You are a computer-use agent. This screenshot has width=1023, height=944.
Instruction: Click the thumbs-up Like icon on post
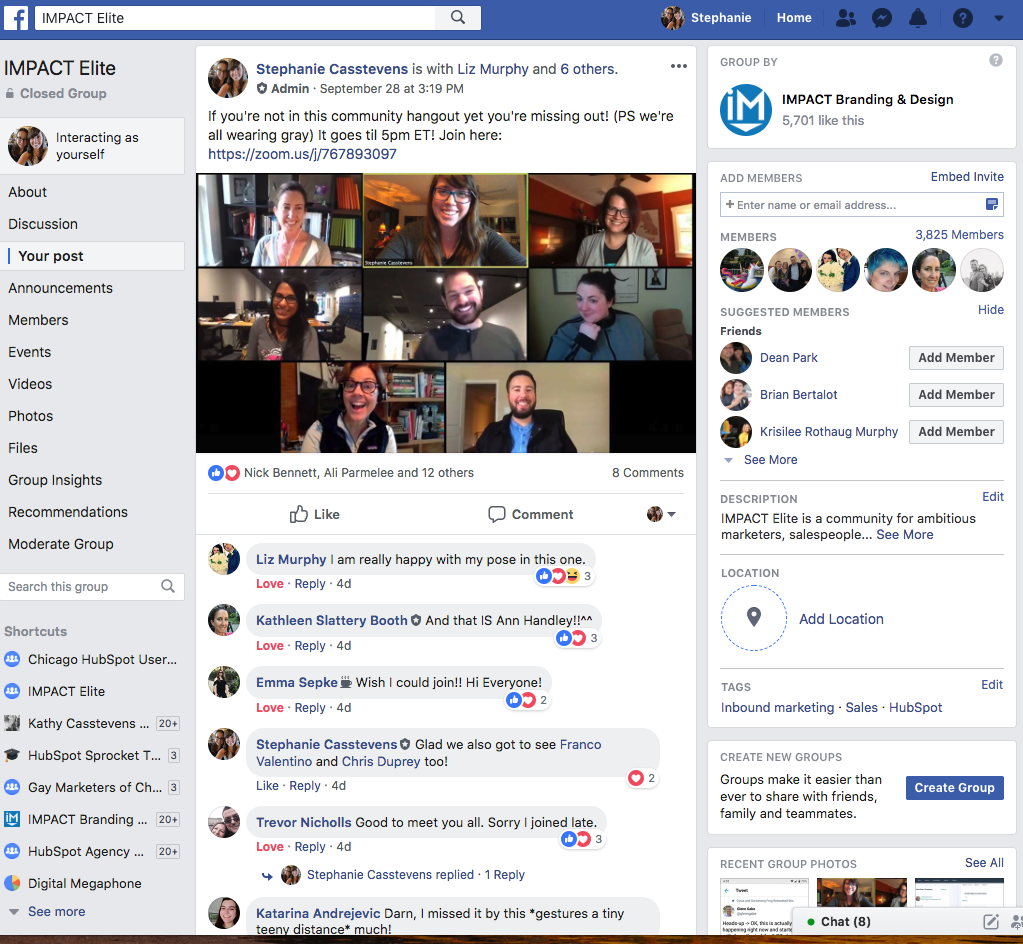click(299, 514)
